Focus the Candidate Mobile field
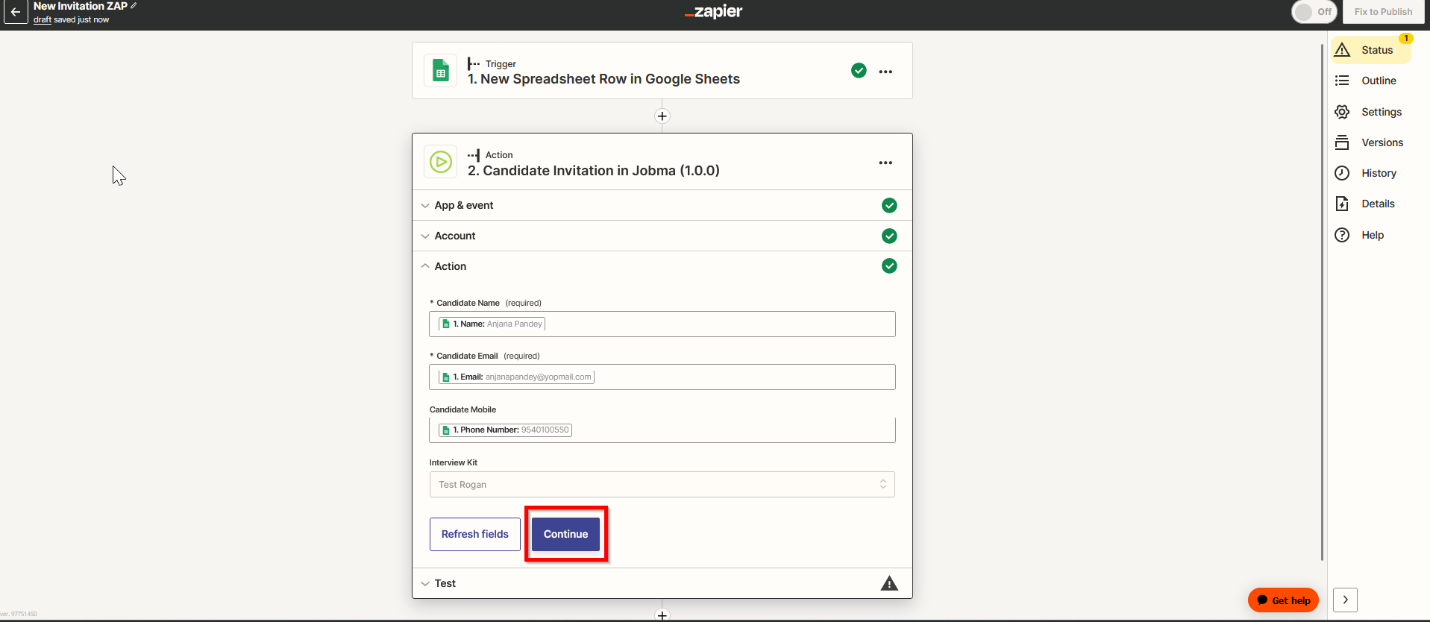This screenshot has width=1430, height=622. click(x=662, y=429)
